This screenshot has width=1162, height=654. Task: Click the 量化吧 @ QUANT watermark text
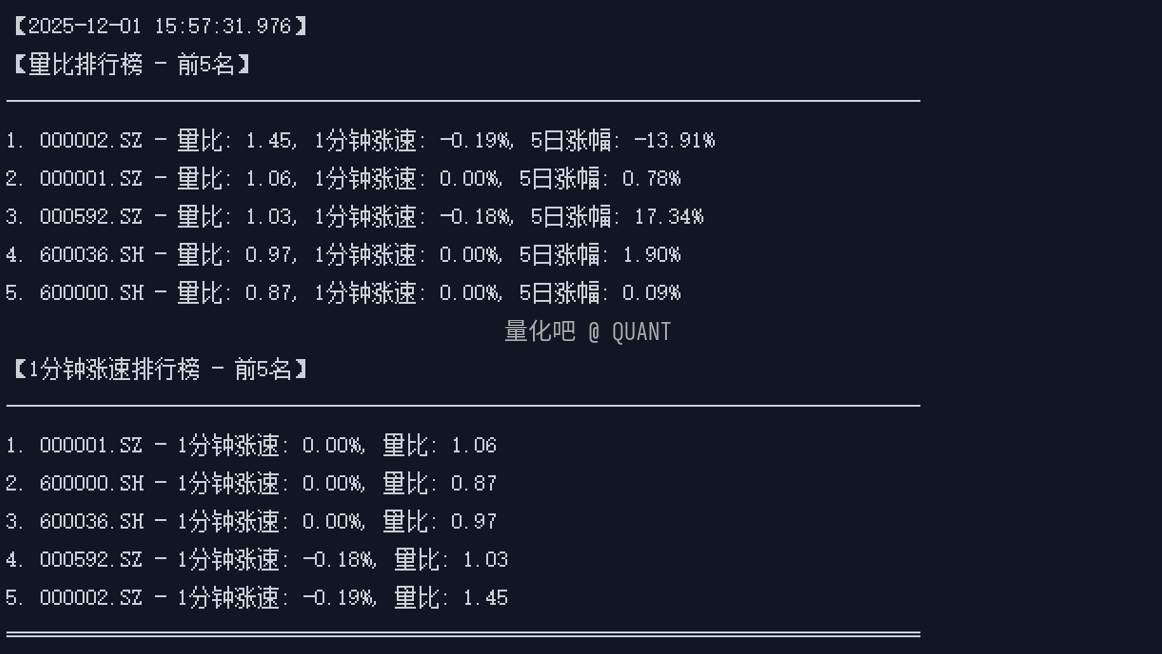click(x=588, y=332)
